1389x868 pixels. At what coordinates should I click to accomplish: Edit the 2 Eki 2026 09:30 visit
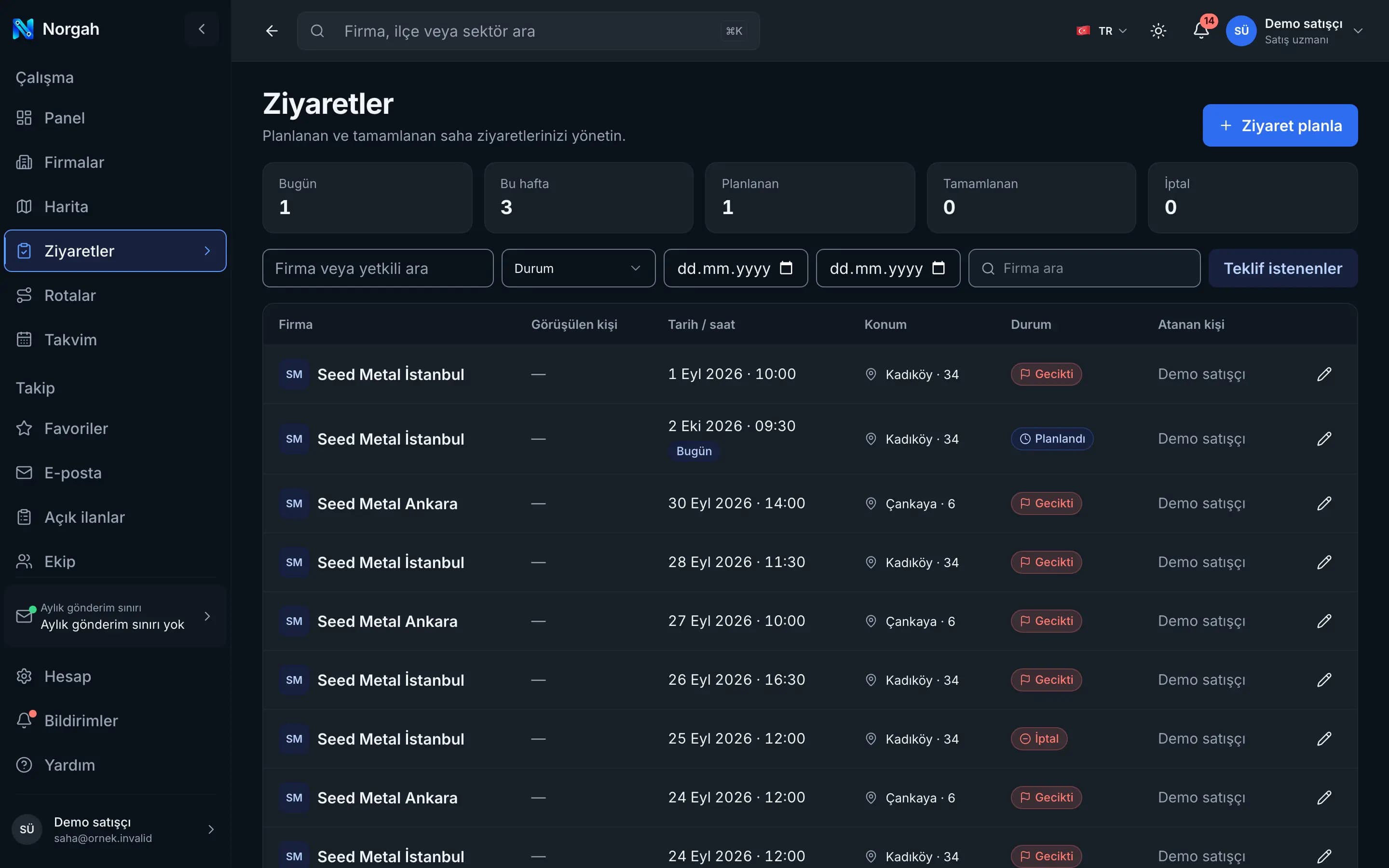1323,439
